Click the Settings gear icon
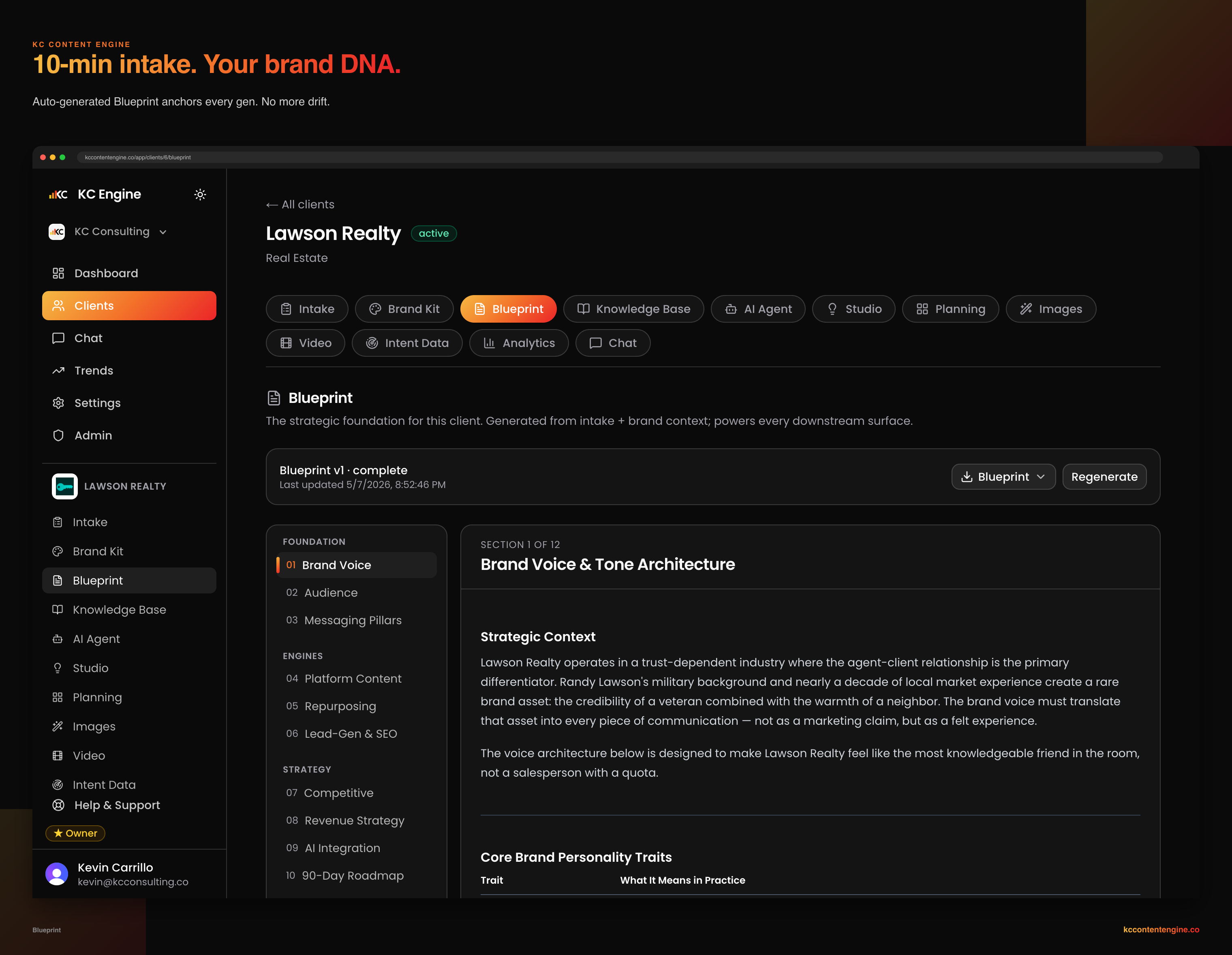The image size is (1232, 955). pyautogui.click(x=58, y=403)
